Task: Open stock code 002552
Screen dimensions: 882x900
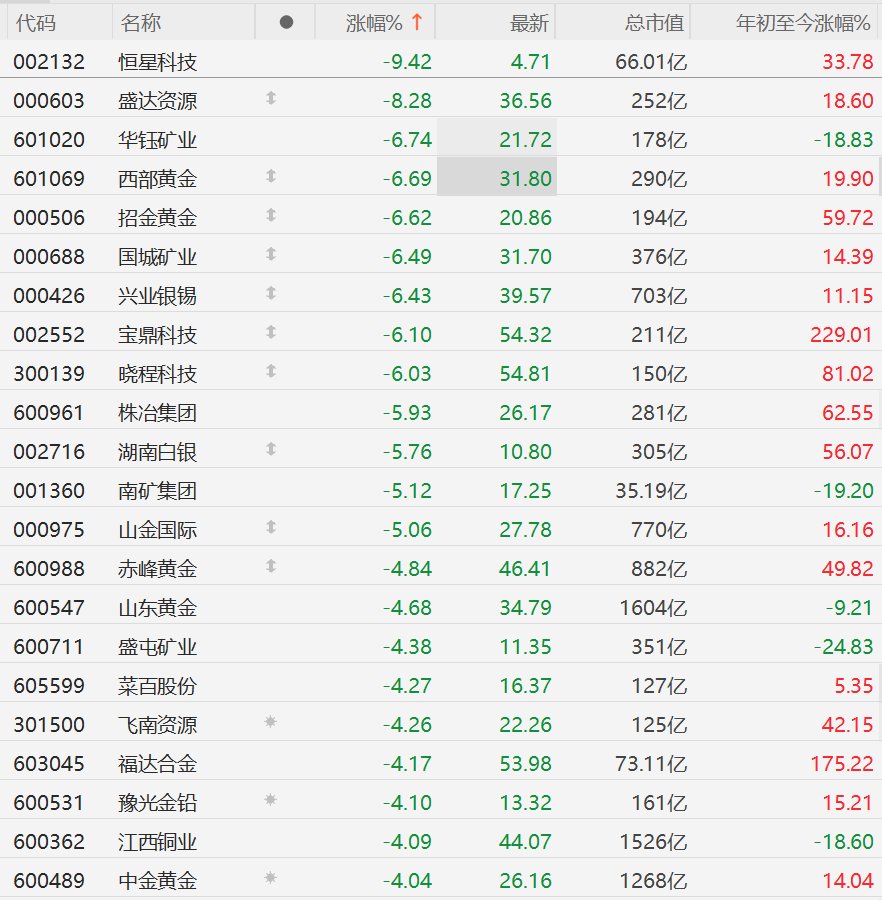Action: pyautogui.click(x=49, y=335)
